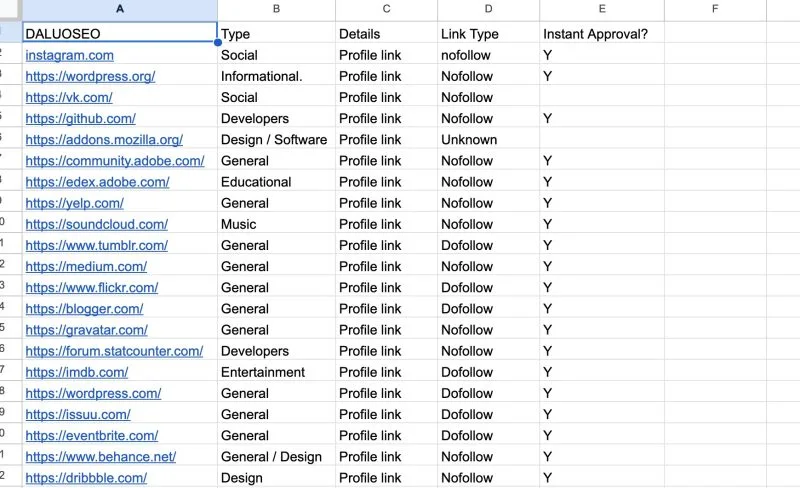Screen dimensions: 800x488
Task: Select the Educational cell
Action: pos(277,182)
